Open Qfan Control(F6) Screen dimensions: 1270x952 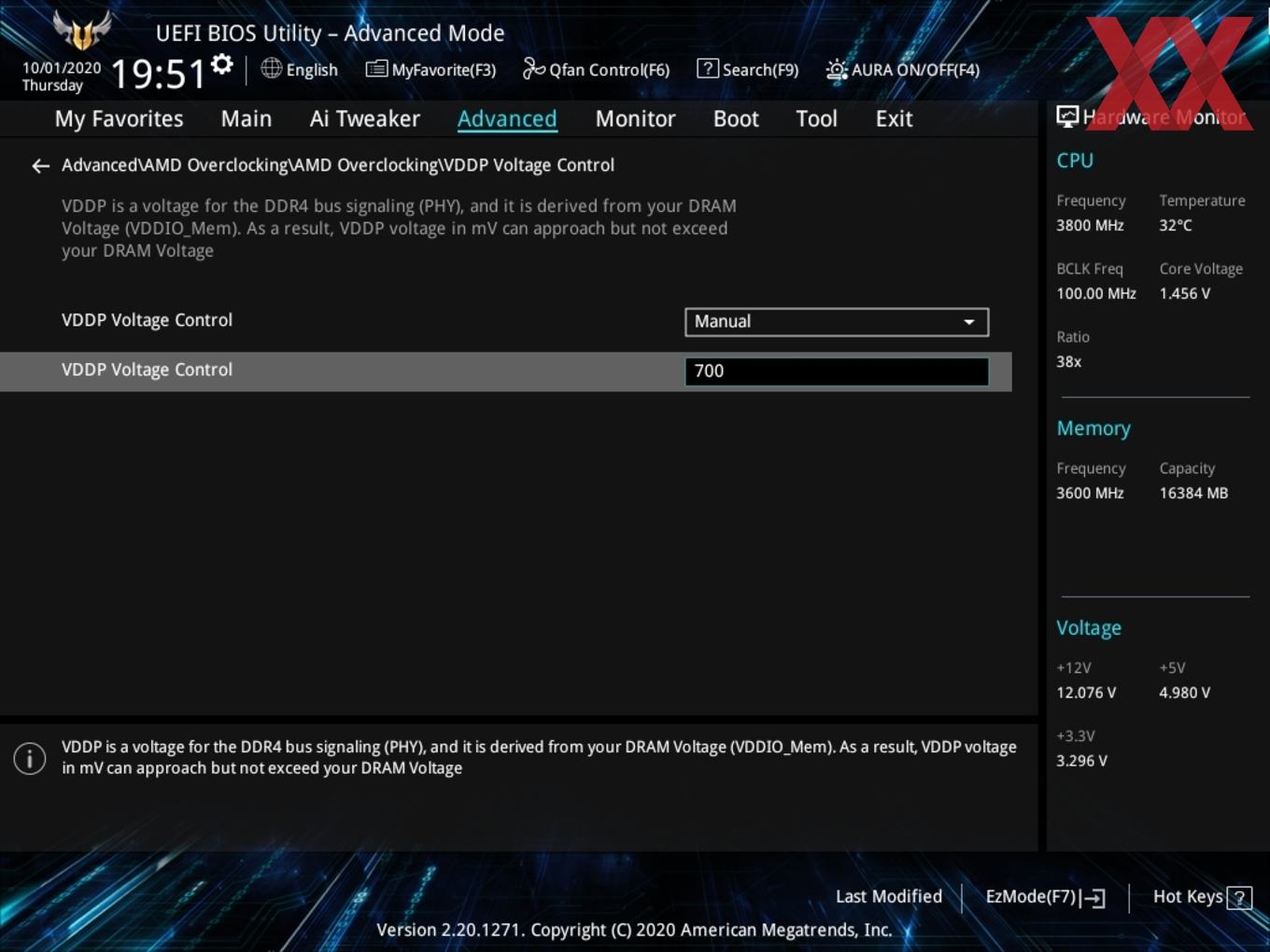click(x=596, y=69)
